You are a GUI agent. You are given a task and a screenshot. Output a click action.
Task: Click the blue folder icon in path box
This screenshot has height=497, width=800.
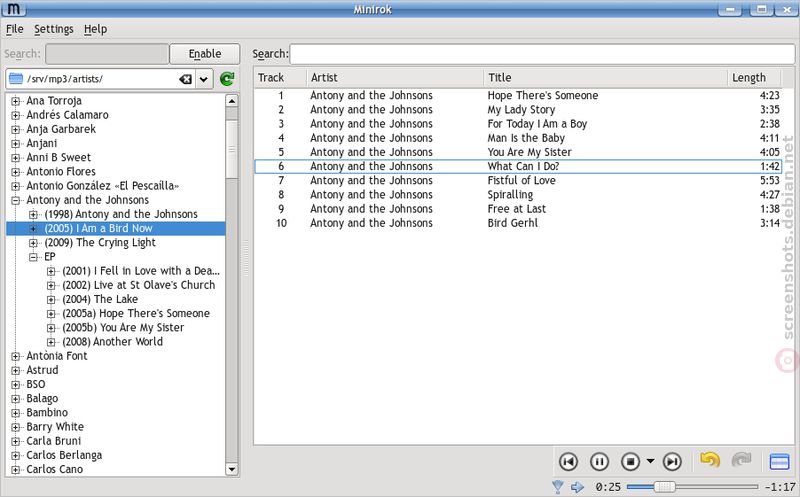pyautogui.click(x=16, y=79)
